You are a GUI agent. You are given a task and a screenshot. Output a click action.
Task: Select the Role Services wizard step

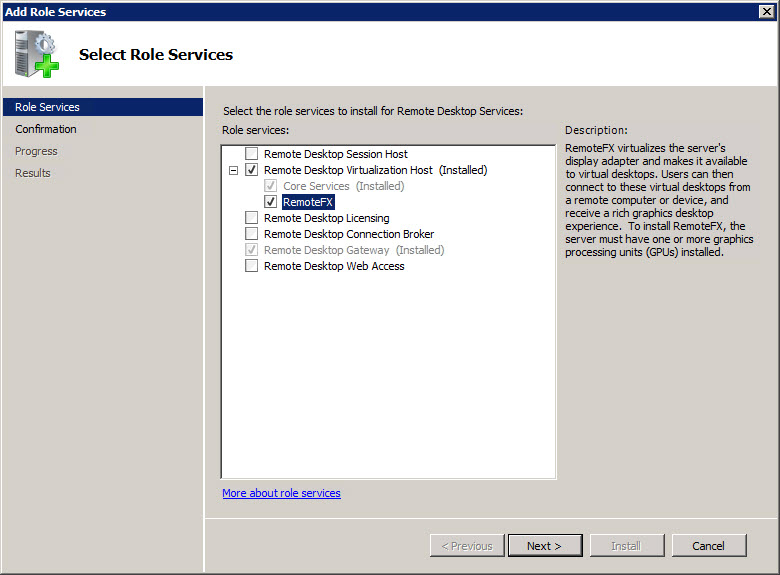click(x=103, y=107)
